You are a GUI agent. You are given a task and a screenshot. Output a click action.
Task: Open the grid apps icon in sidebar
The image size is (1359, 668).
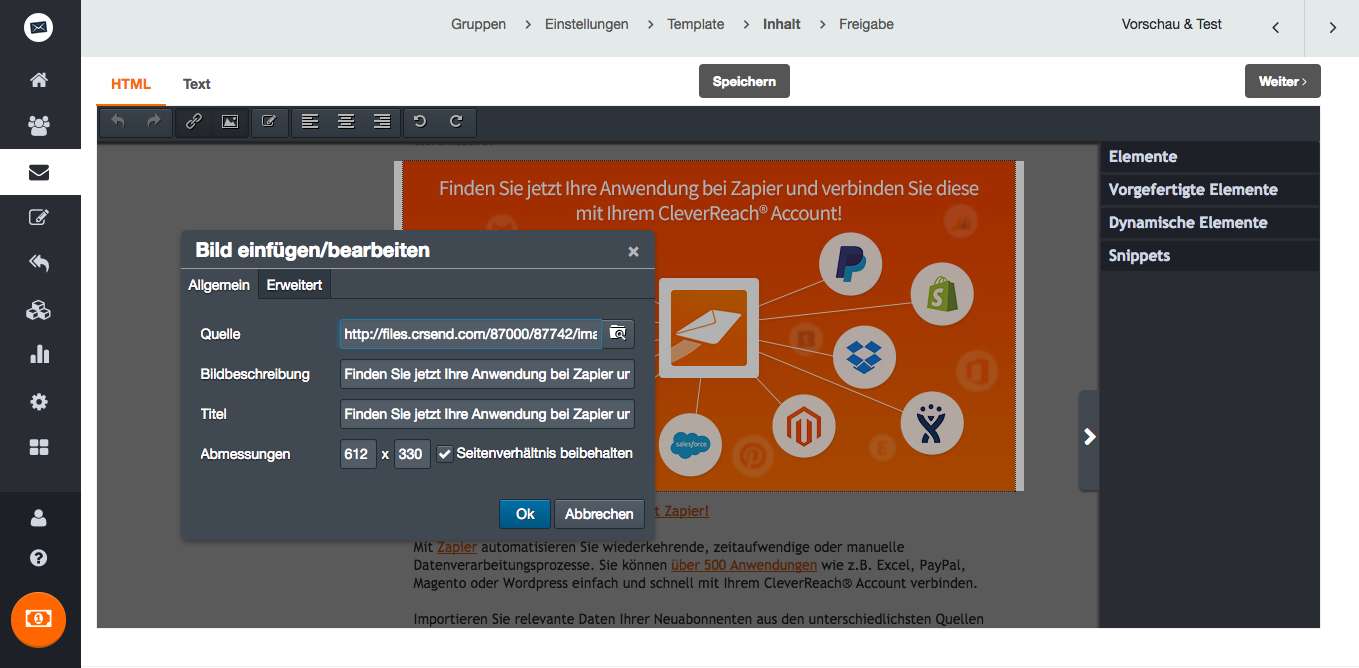[39, 447]
